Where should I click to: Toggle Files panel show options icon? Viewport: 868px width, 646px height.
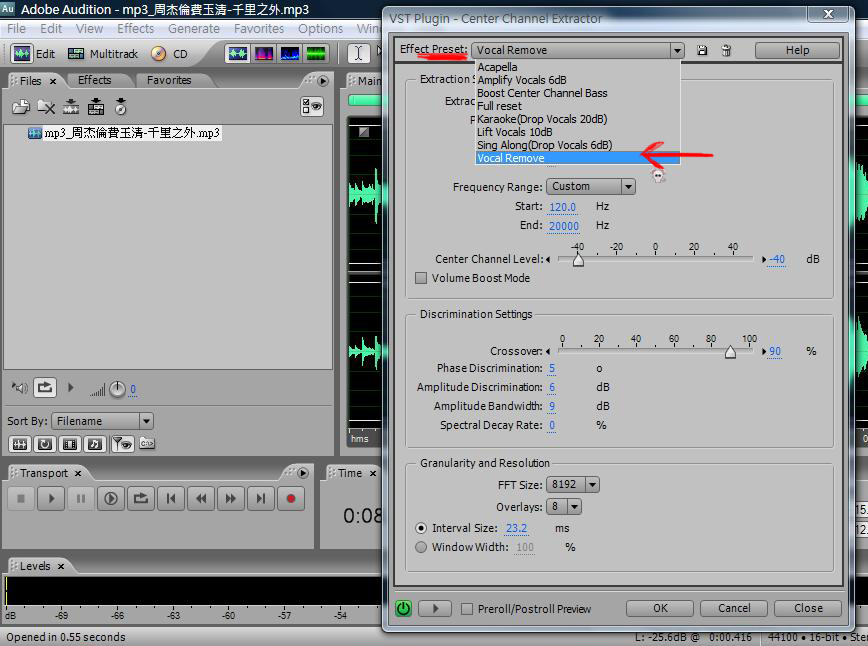[x=312, y=106]
